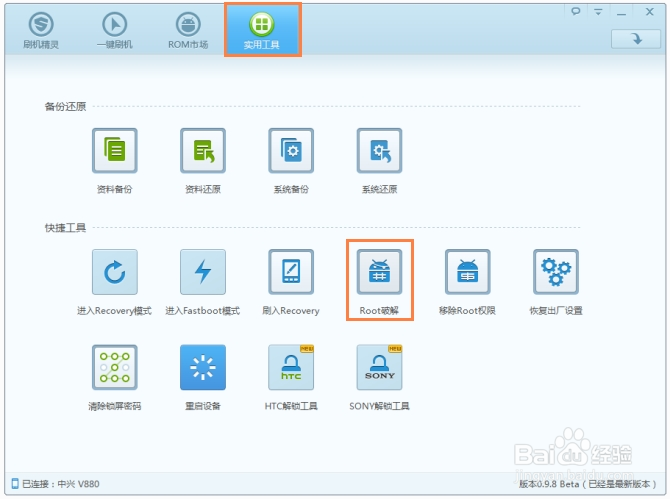Start the 进入Recovery模式 tool
The image size is (670, 499).
pyautogui.click(x=115, y=272)
